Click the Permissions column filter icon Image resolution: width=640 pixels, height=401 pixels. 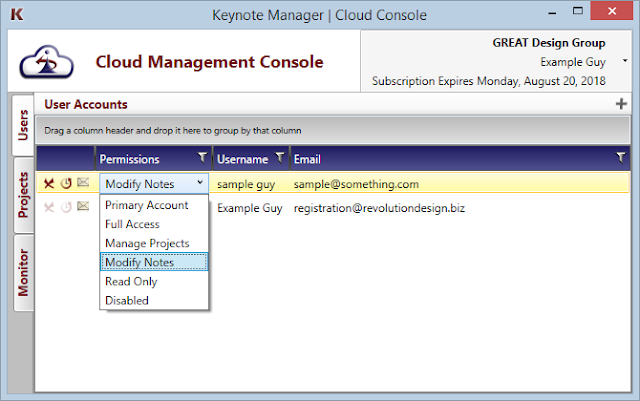[203, 158]
